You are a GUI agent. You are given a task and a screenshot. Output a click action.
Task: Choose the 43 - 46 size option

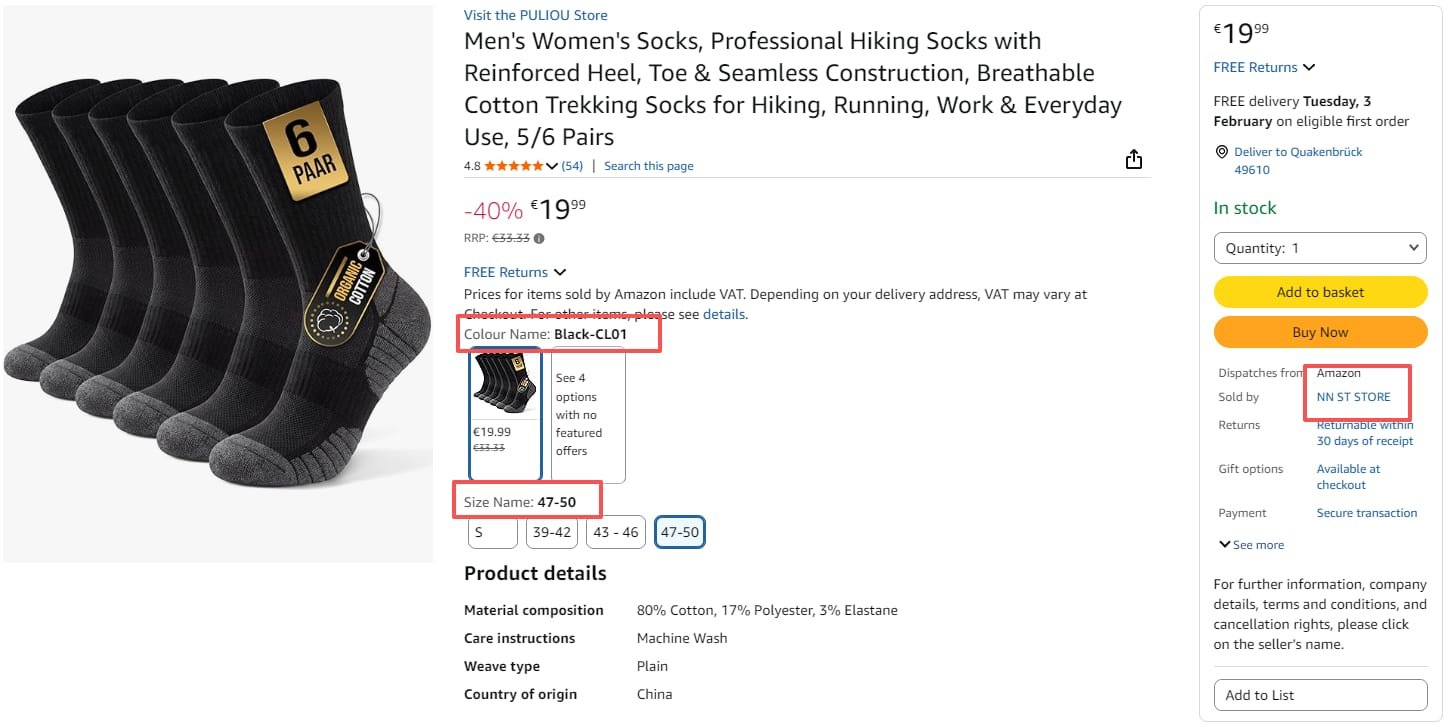coord(615,532)
